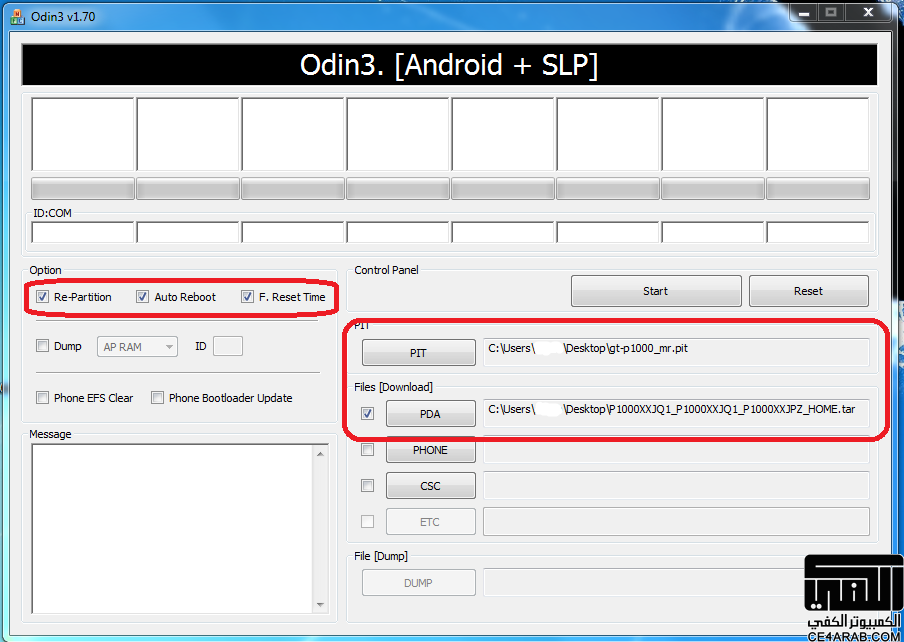
Task: Enable Phone Bootloader Update option
Action: click(x=157, y=398)
